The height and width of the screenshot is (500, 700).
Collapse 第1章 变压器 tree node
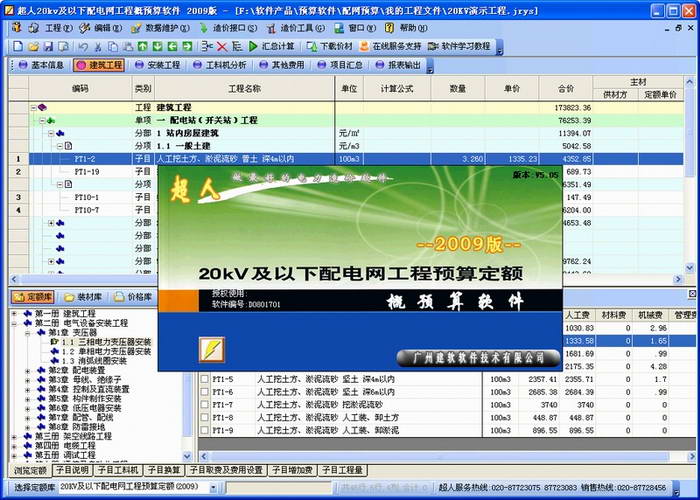28,333
